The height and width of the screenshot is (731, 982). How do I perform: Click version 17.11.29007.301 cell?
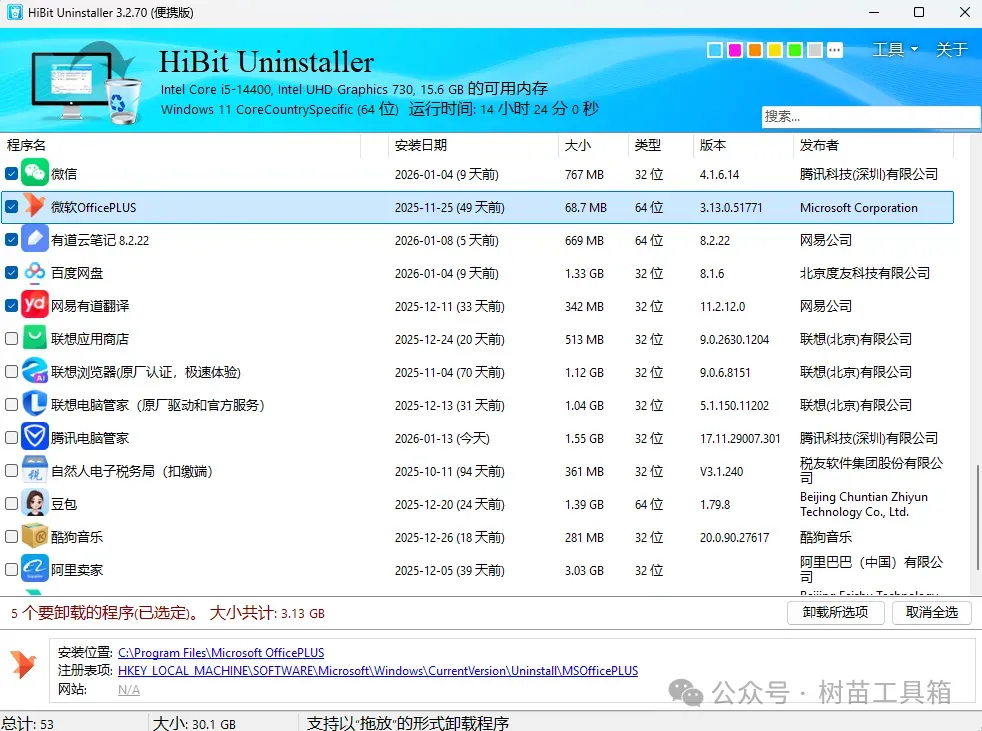740,438
